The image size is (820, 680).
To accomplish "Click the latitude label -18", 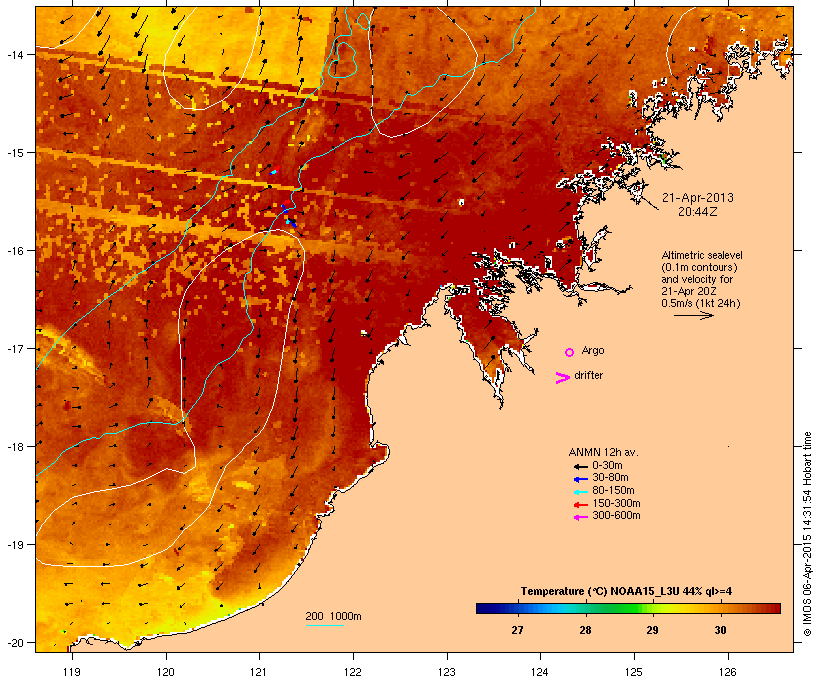I will (14, 447).
